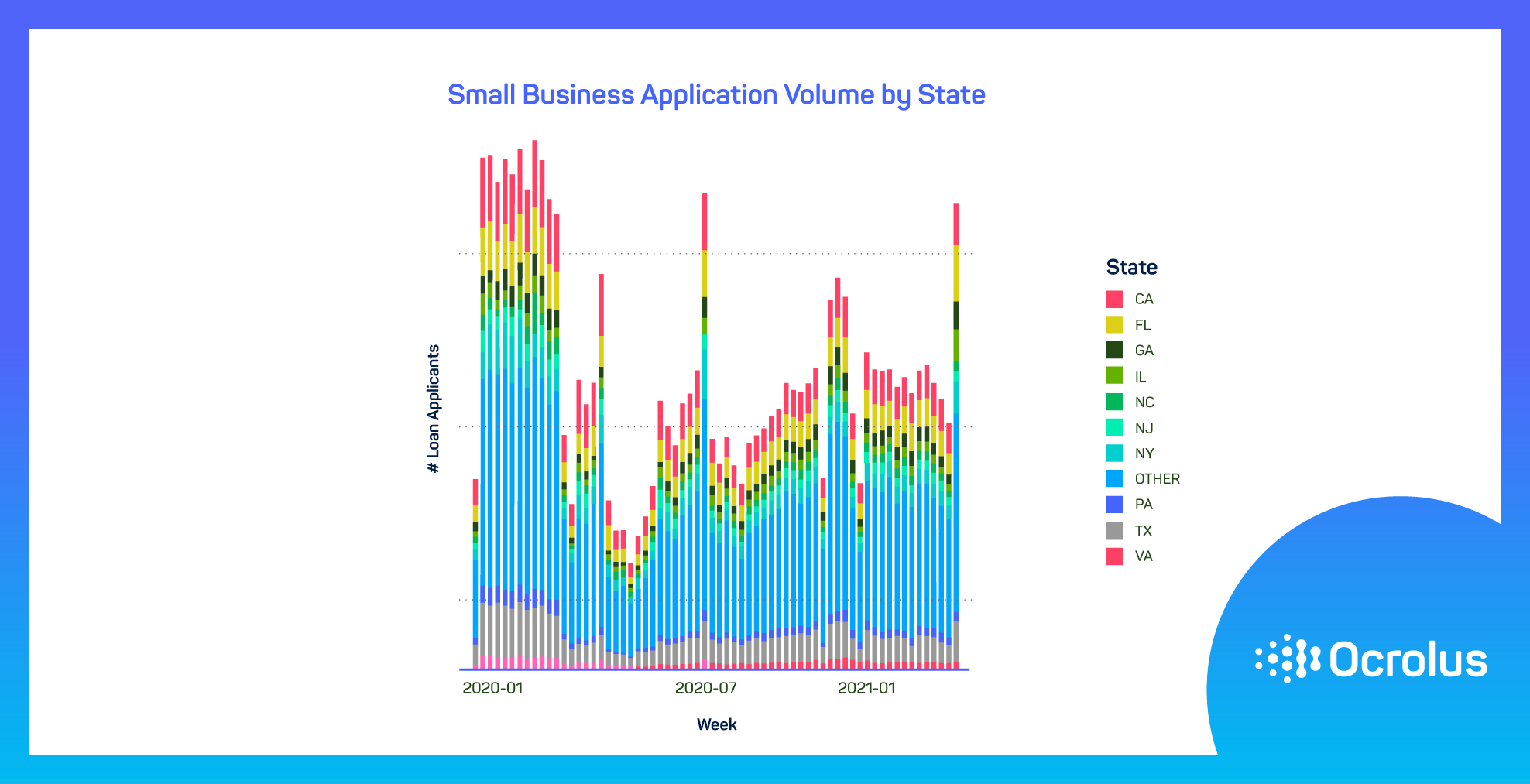Viewport: 1530px width, 784px height.
Task: Click the 'TX' legend label text
Action: pyautogui.click(x=1144, y=531)
